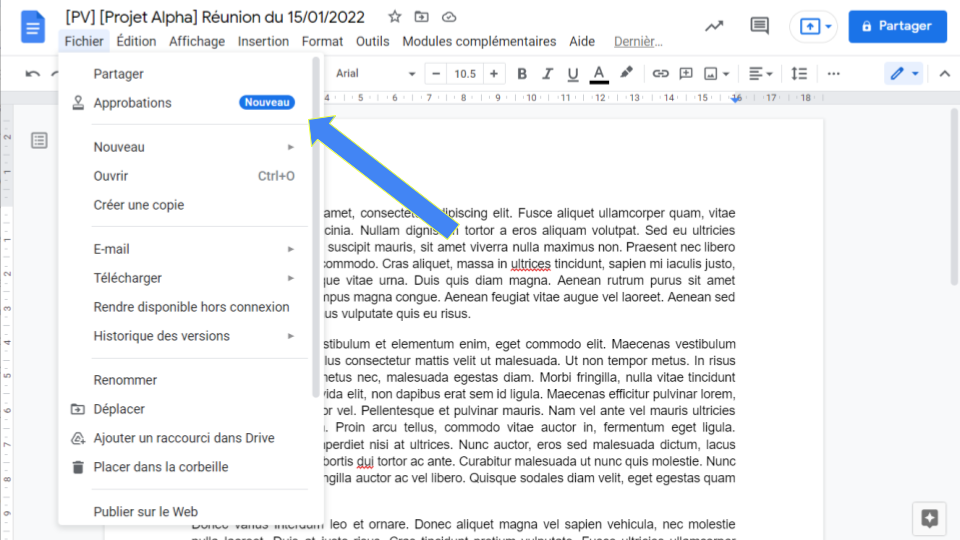Viewport: 960px width, 540px height.
Task: Click the Dernière modification link
Action: [x=638, y=41]
